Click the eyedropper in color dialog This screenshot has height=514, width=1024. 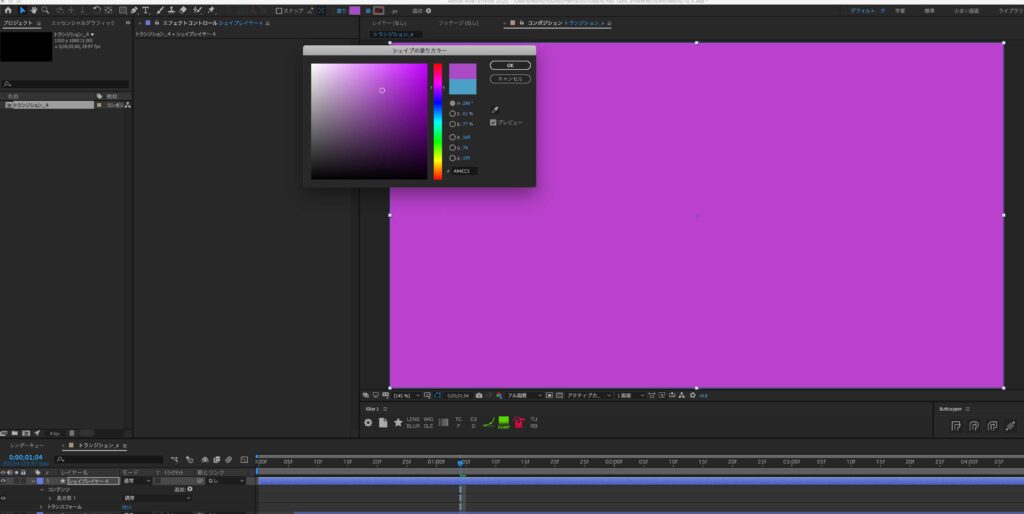(x=494, y=110)
